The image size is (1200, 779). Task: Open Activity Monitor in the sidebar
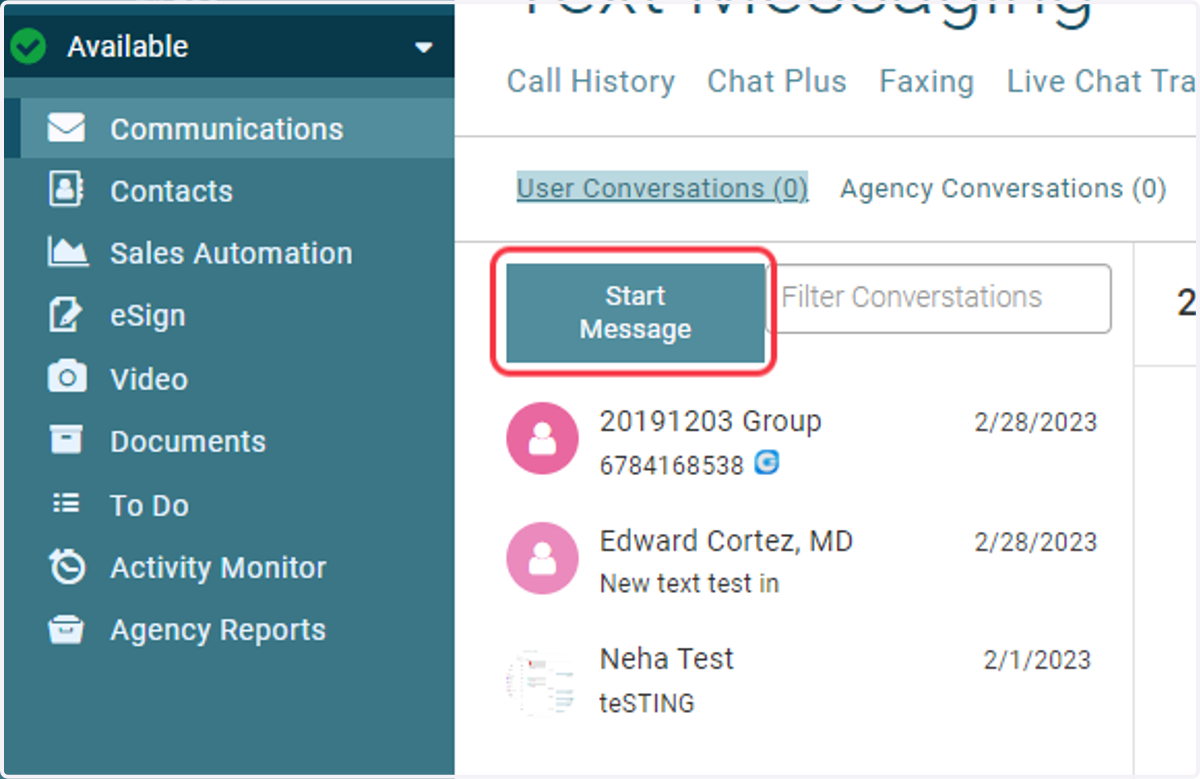(x=228, y=567)
